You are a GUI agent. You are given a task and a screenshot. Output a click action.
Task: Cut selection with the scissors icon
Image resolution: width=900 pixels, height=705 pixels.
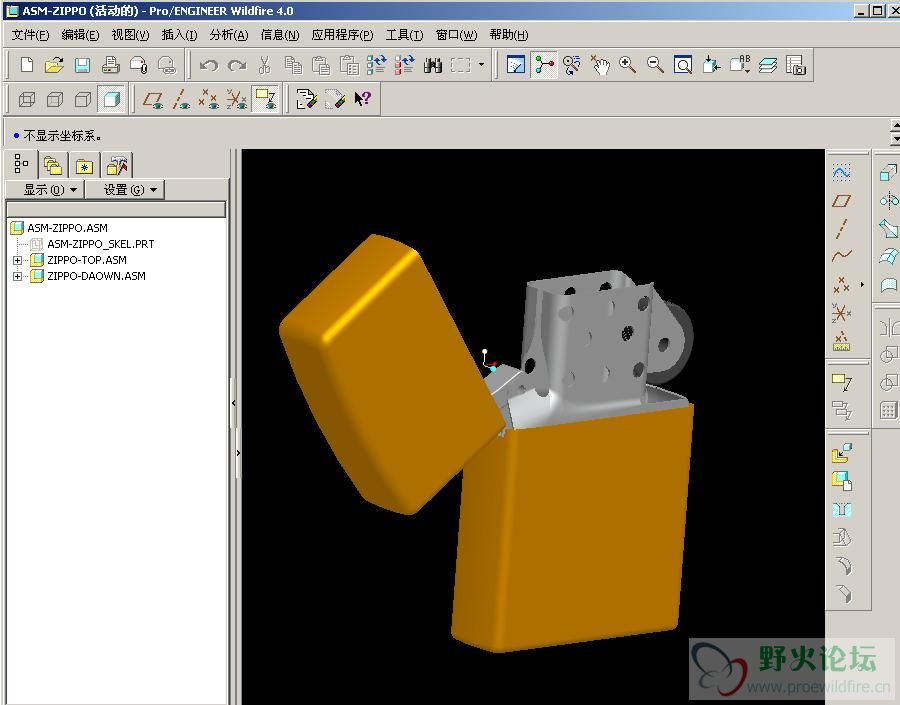[265, 65]
